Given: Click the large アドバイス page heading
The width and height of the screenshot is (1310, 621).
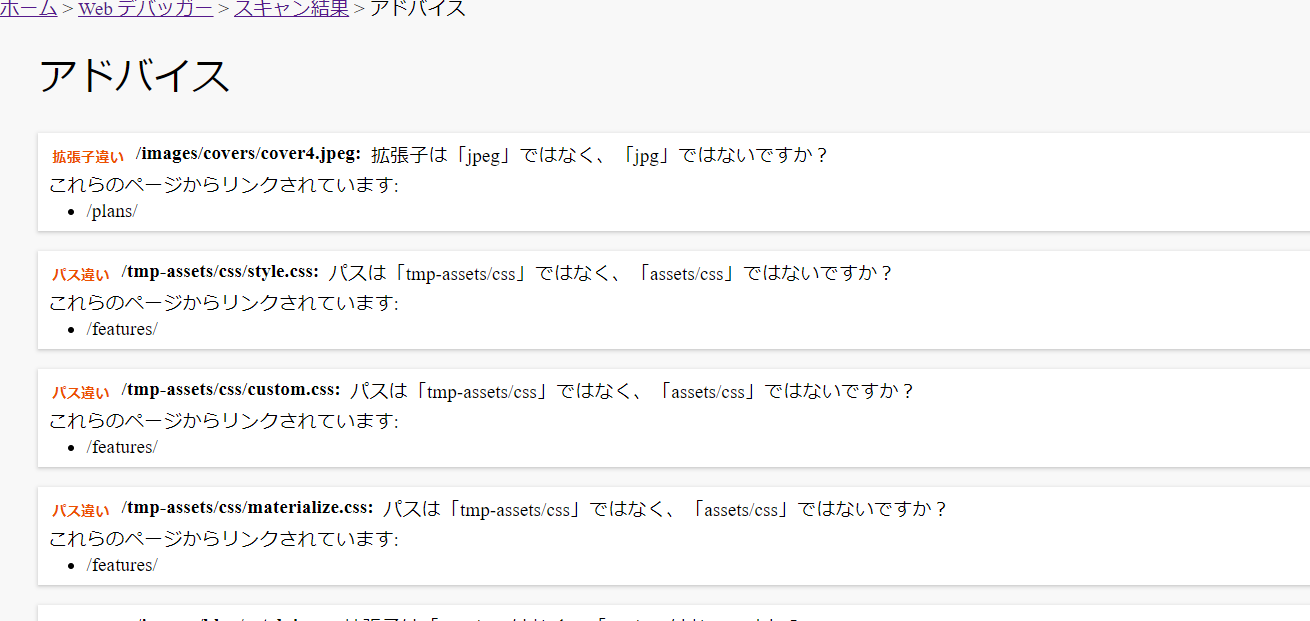Looking at the screenshot, I should tap(135, 77).
